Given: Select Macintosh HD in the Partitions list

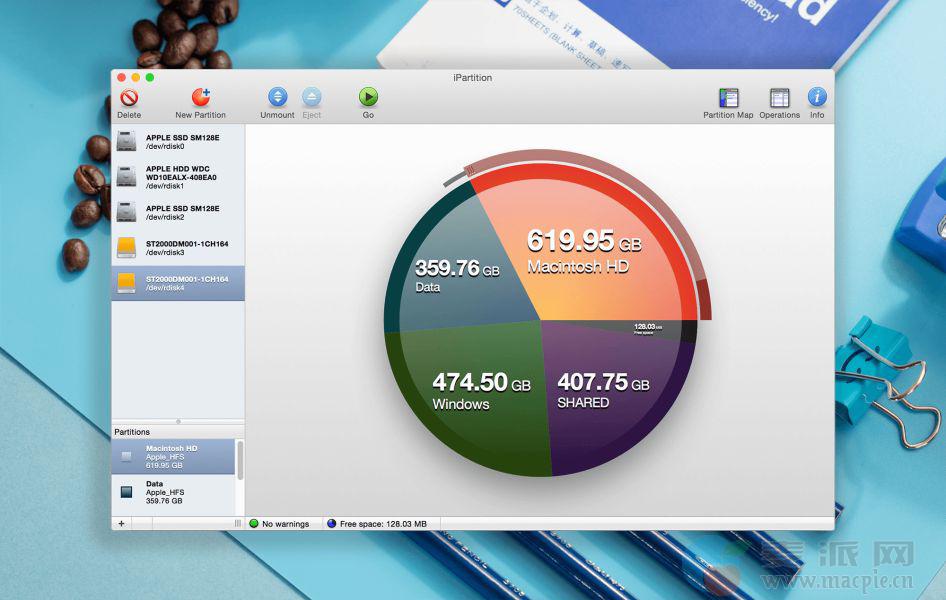Looking at the screenshot, I should [175, 456].
